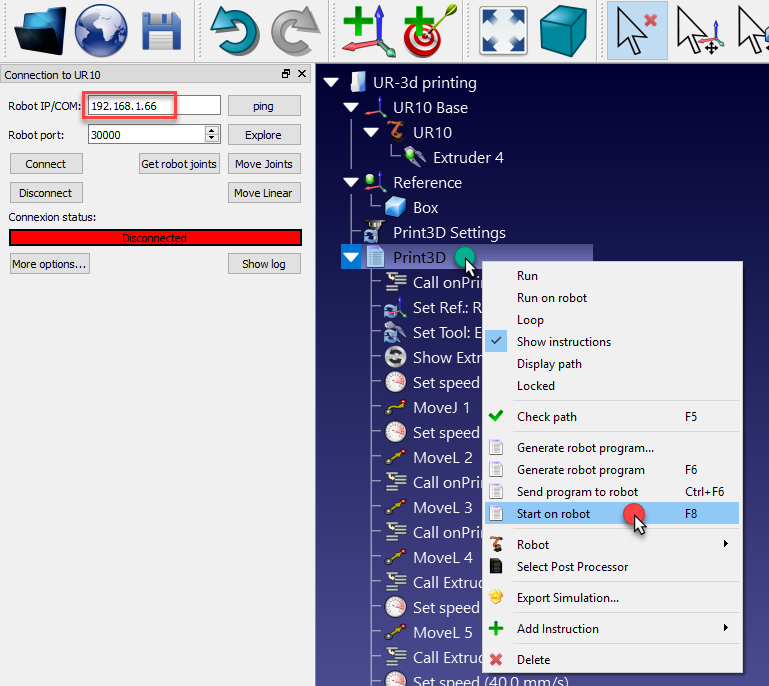Toggle Show instructions checked menu item
This screenshot has height=686, width=769.
point(563,342)
